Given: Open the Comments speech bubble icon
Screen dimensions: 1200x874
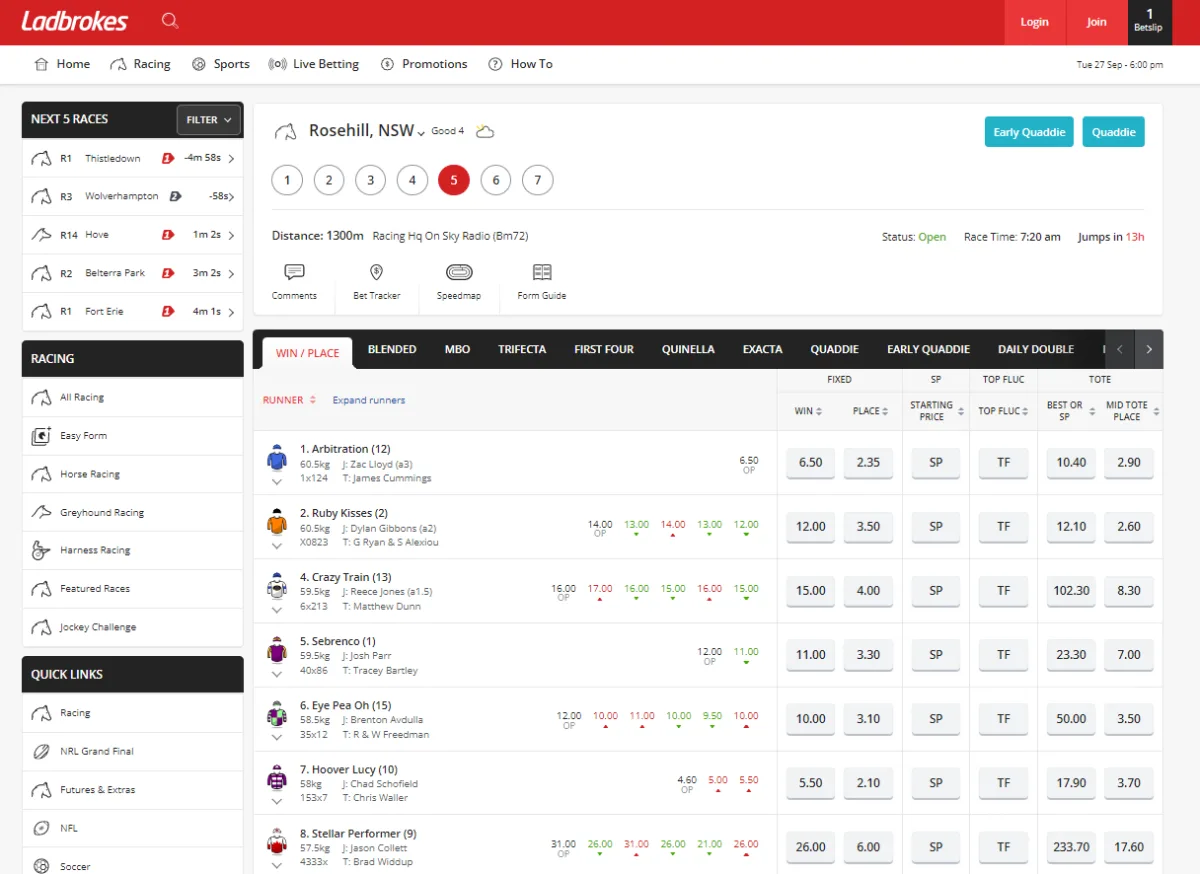Looking at the screenshot, I should (294, 272).
